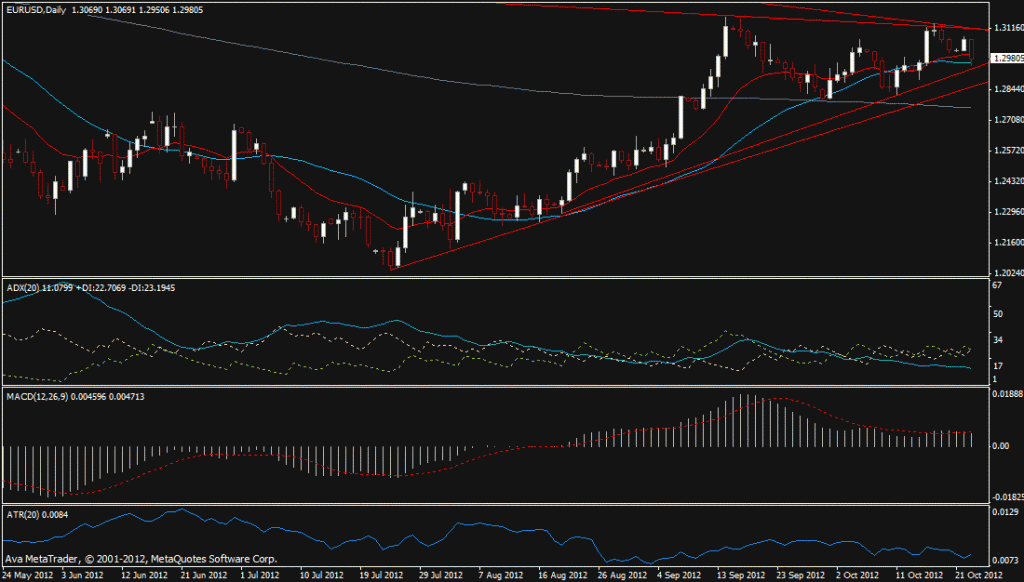
Task: Click the 0.0129 ATR scale label
Action: (1002, 512)
